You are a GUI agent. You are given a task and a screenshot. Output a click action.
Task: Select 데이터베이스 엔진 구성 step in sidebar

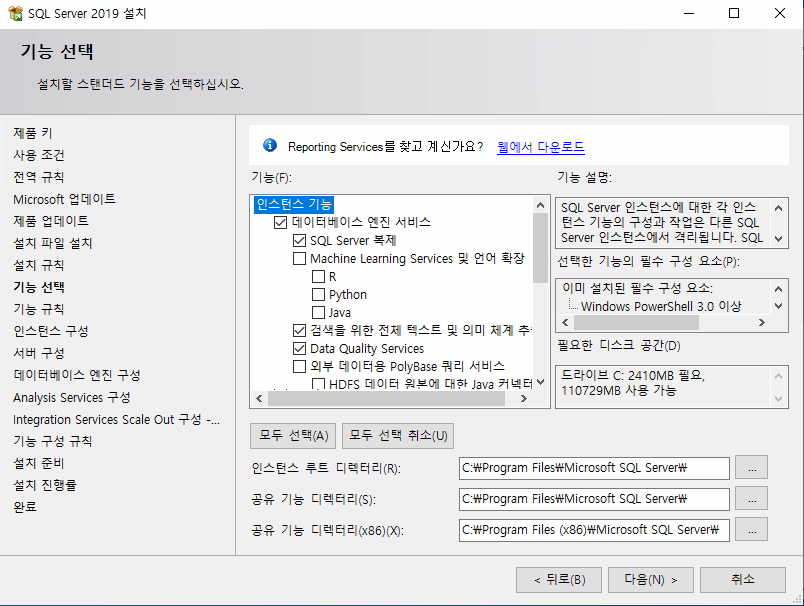77,375
